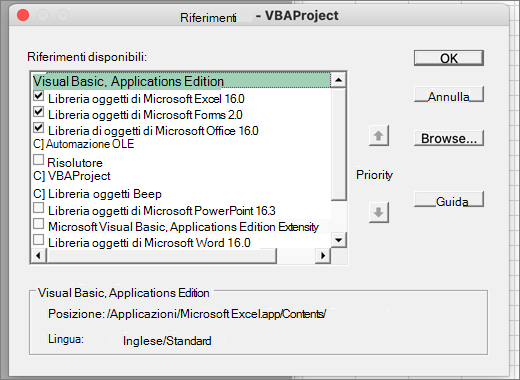Viewport: 520px width, 380px height.
Task: Uncheck Libreria oggetti di Microsoft Forms 2.0
Action: [x=39, y=112]
